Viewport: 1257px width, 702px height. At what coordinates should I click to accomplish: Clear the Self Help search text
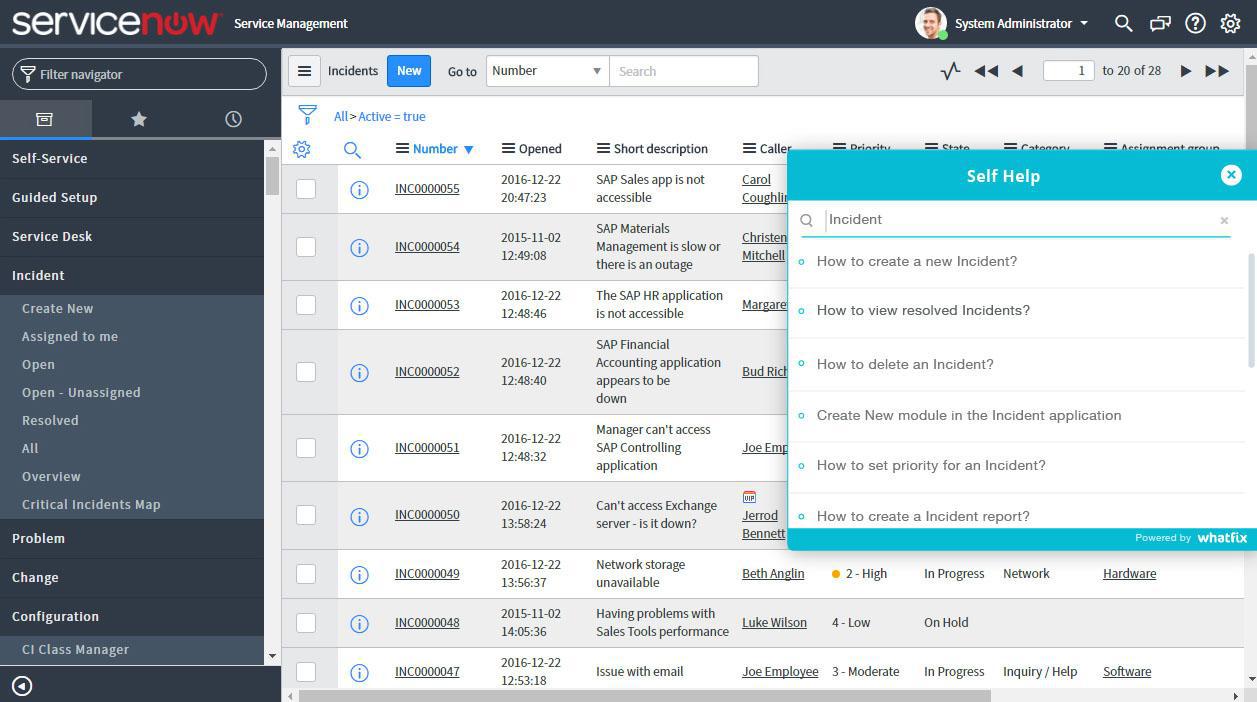[x=1224, y=220]
